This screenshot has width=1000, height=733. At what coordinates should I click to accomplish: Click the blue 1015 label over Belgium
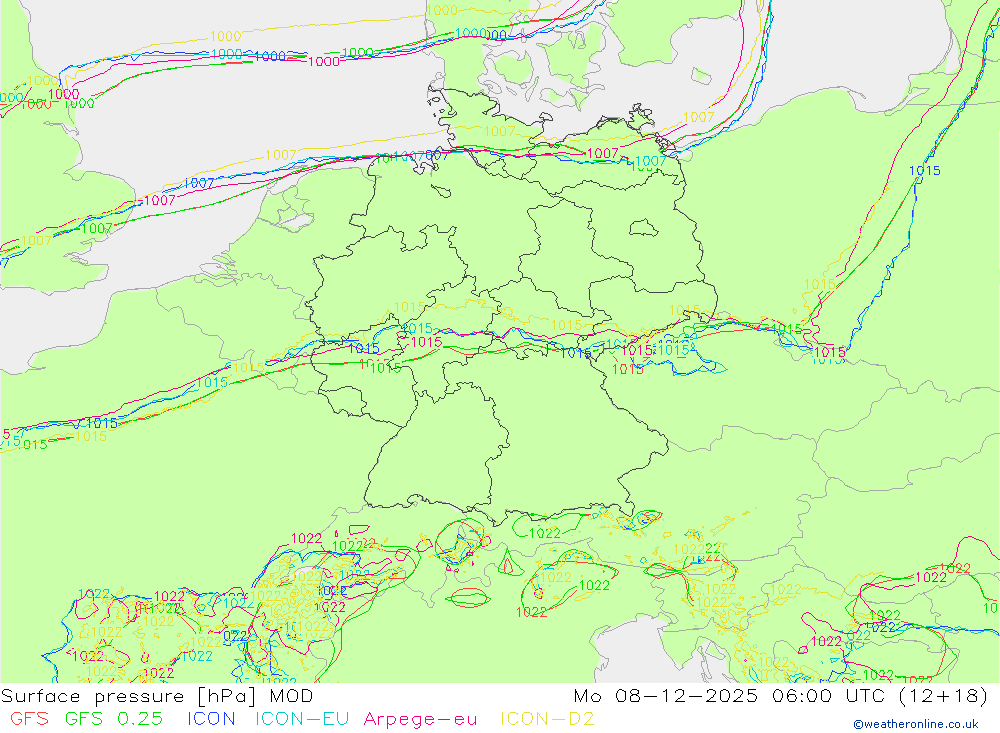click(364, 348)
